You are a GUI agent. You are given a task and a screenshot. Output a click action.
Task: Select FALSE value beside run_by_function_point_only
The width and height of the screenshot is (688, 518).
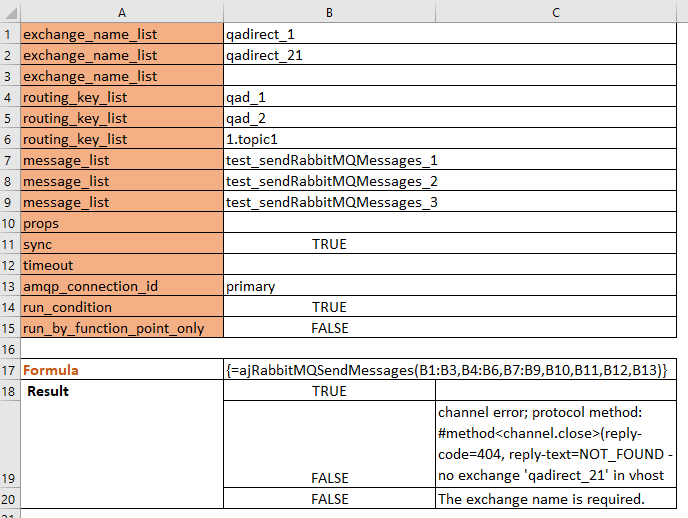(x=328, y=328)
